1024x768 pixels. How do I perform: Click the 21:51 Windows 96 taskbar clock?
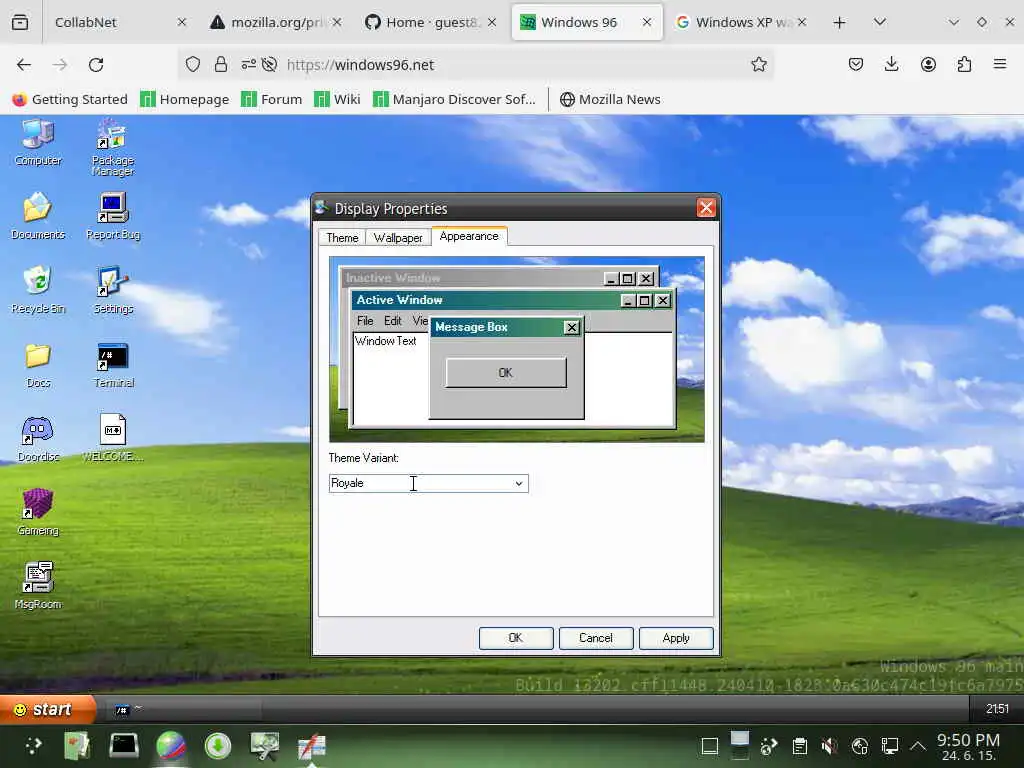click(997, 709)
